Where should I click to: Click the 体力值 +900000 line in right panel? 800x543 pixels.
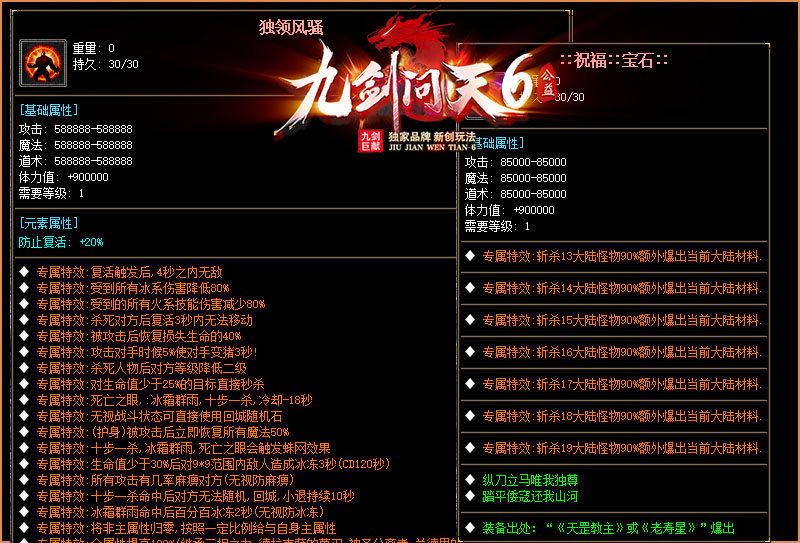pyautogui.click(x=509, y=210)
